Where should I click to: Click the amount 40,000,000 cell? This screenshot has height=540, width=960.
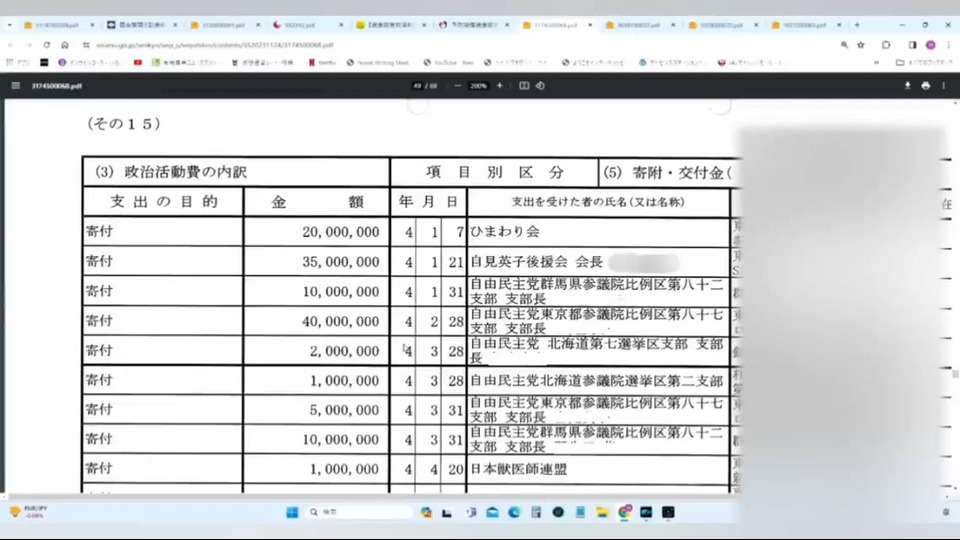(316, 321)
